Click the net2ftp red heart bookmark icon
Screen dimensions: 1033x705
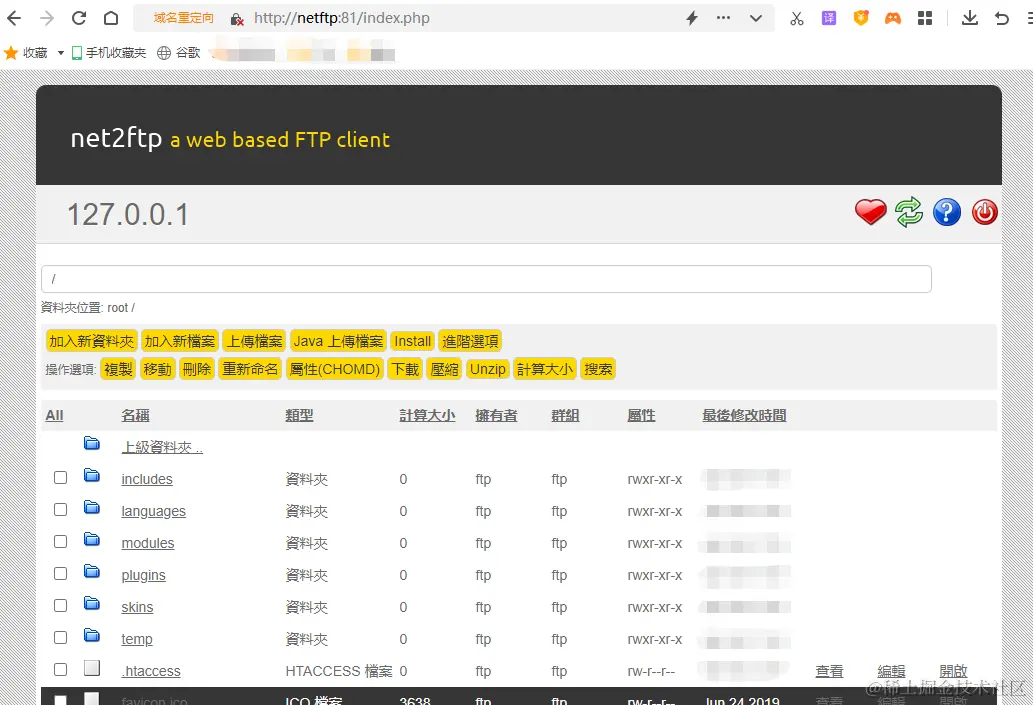click(870, 212)
